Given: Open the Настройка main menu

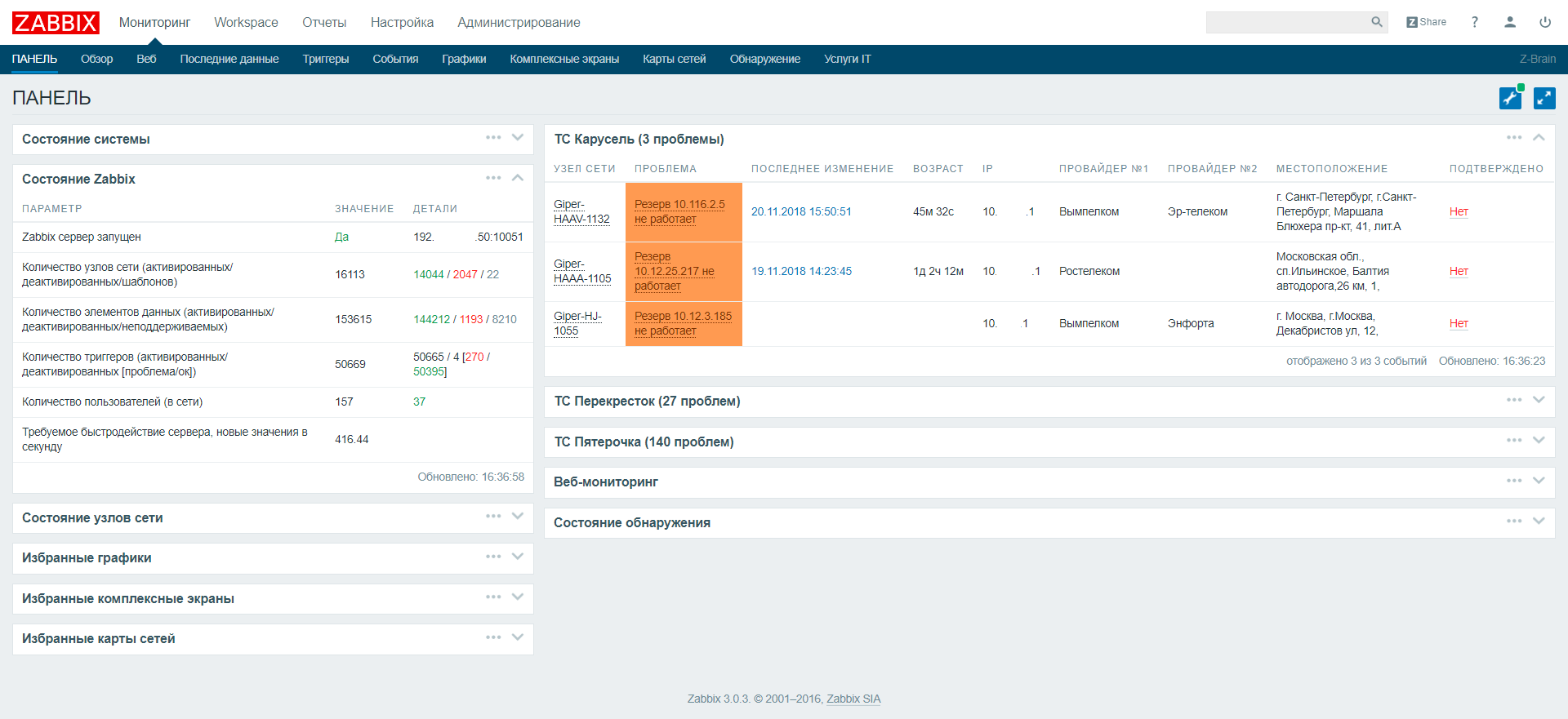Looking at the screenshot, I should 402,23.
